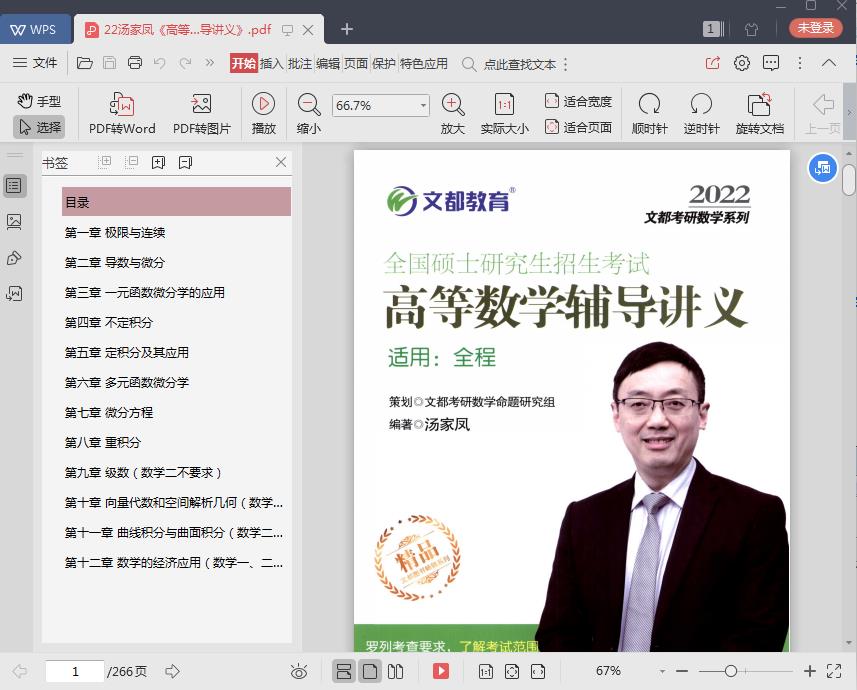Switch to the 页面 tab
Image resolution: width=857 pixels, height=690 pixels.
[x=356, y=63]
